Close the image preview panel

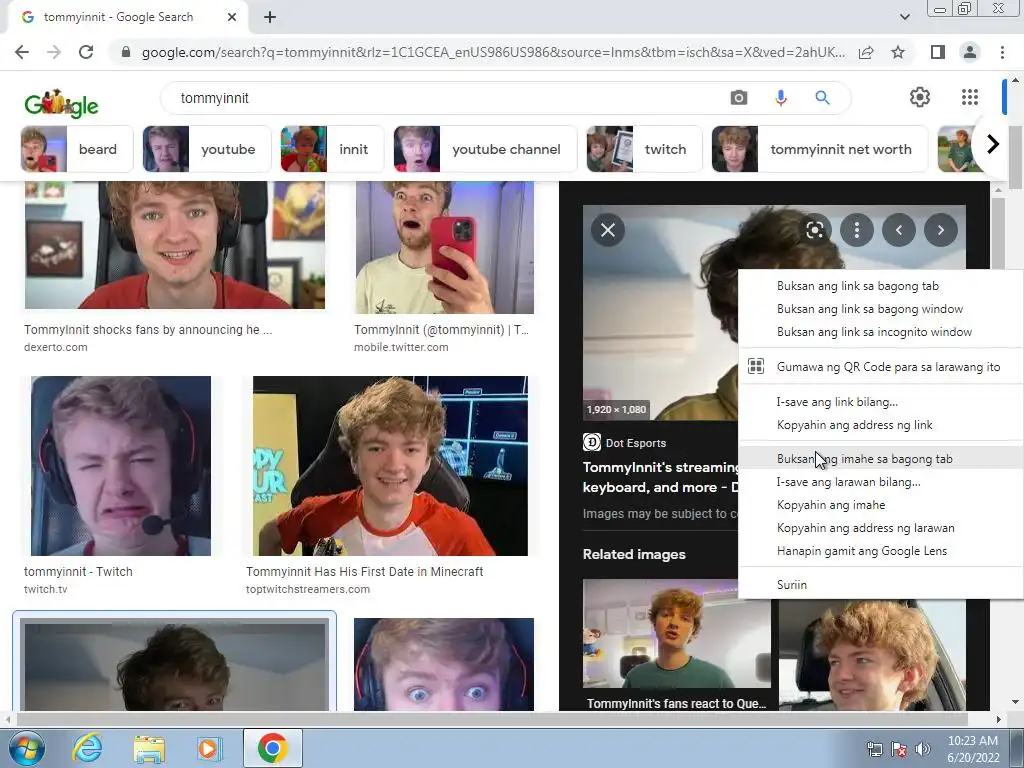coord(607,230)
